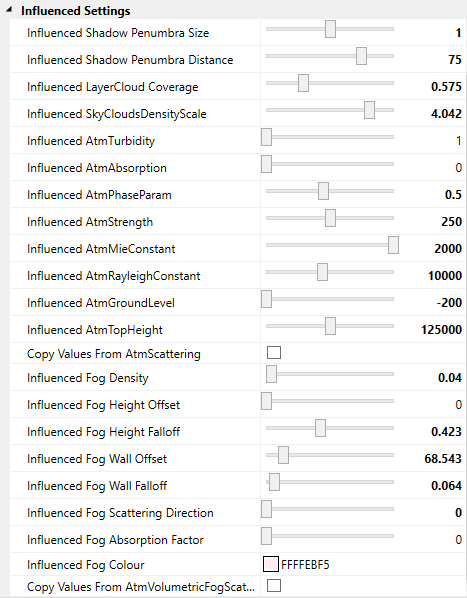467x598 pixels.
Task: Click the Influenced Fog Wall Falloff value 0.064
Action: tap(446, 485)
